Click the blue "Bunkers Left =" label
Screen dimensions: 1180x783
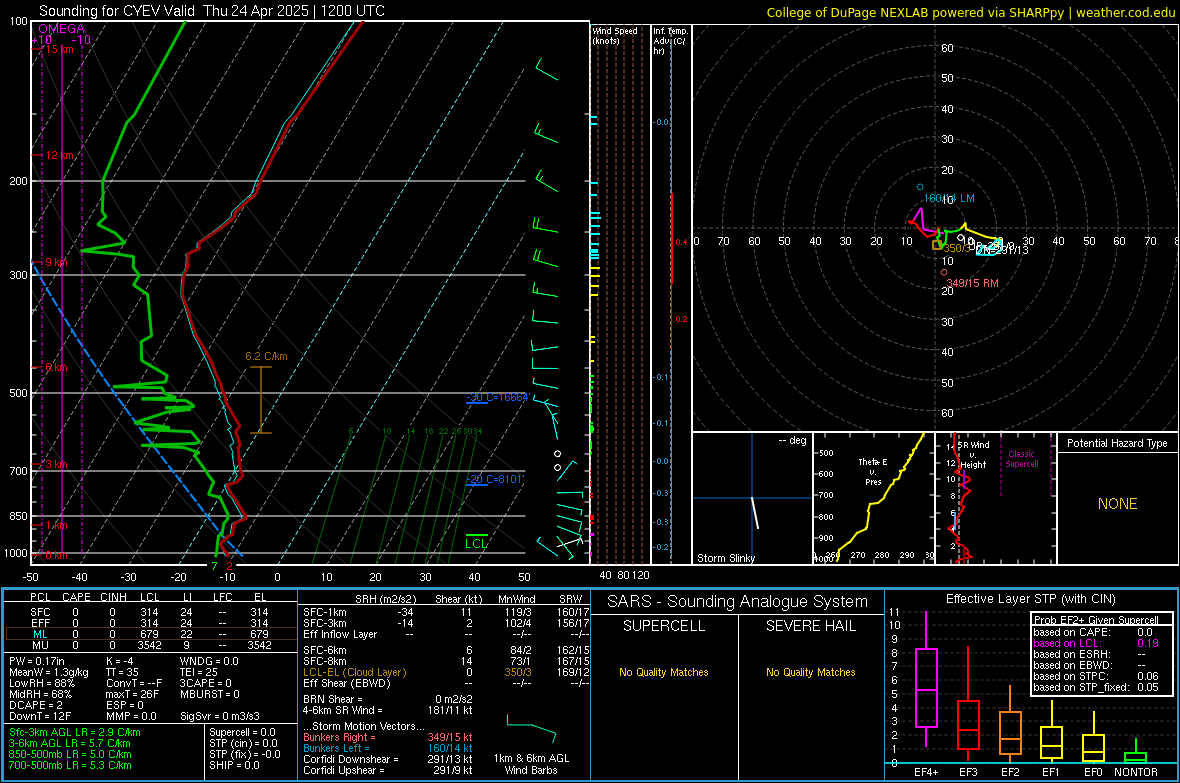tap(336, 748)
